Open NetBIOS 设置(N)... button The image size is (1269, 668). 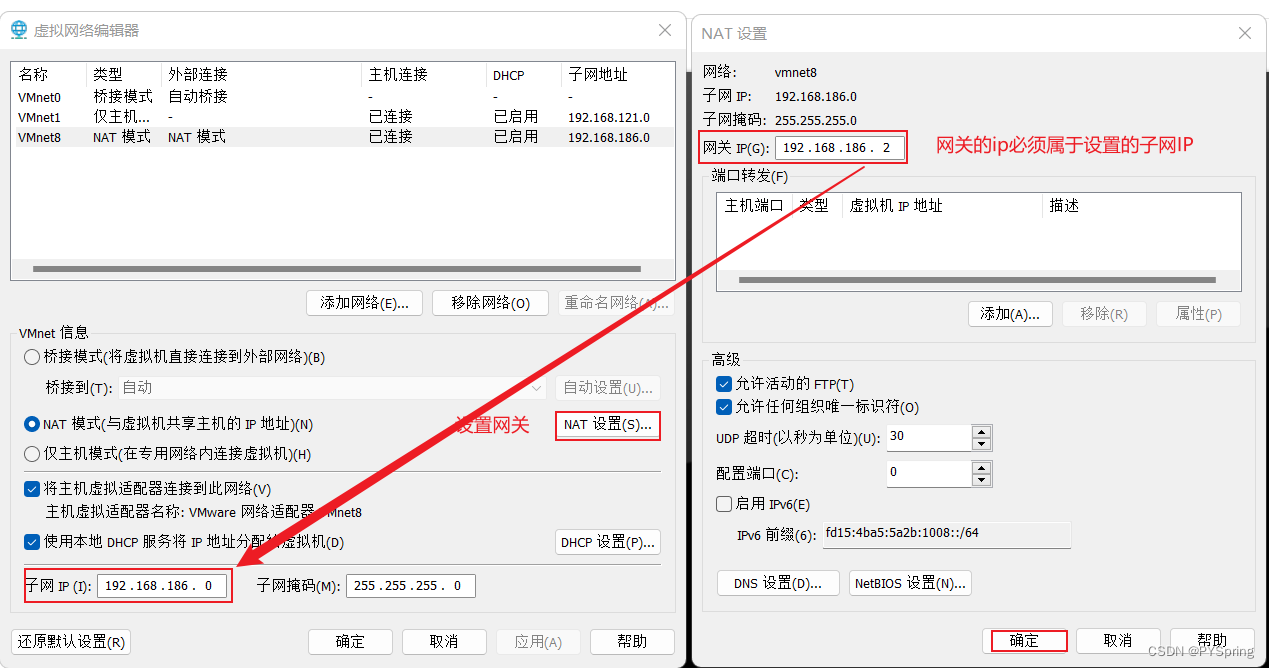pyautogui.click(x=910, y=583)
